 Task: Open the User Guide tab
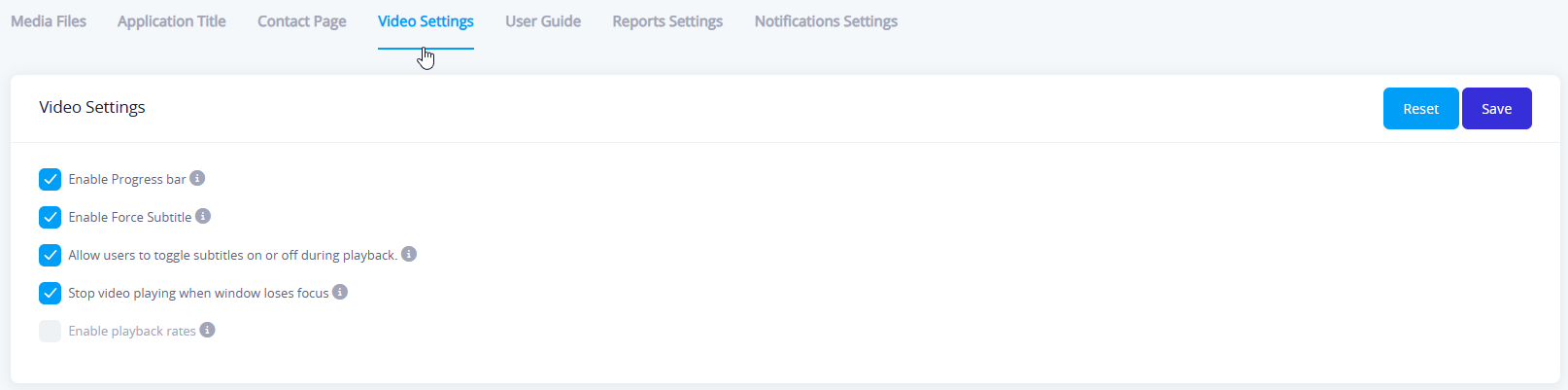543,21
